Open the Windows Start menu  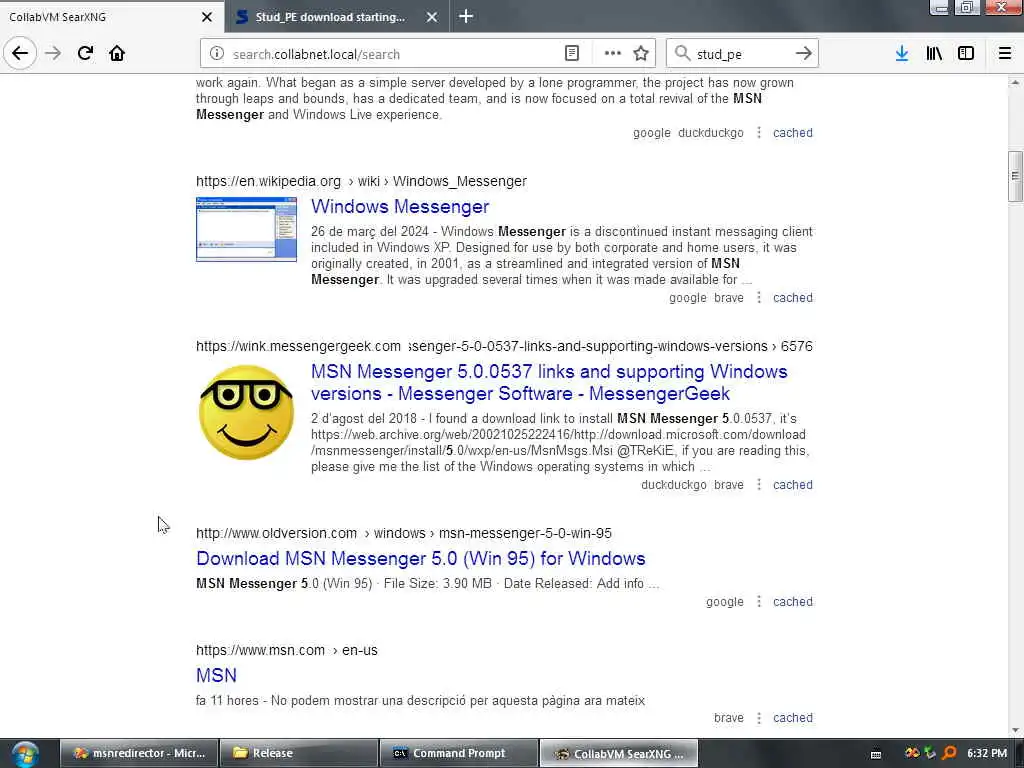tap(25, 754)
